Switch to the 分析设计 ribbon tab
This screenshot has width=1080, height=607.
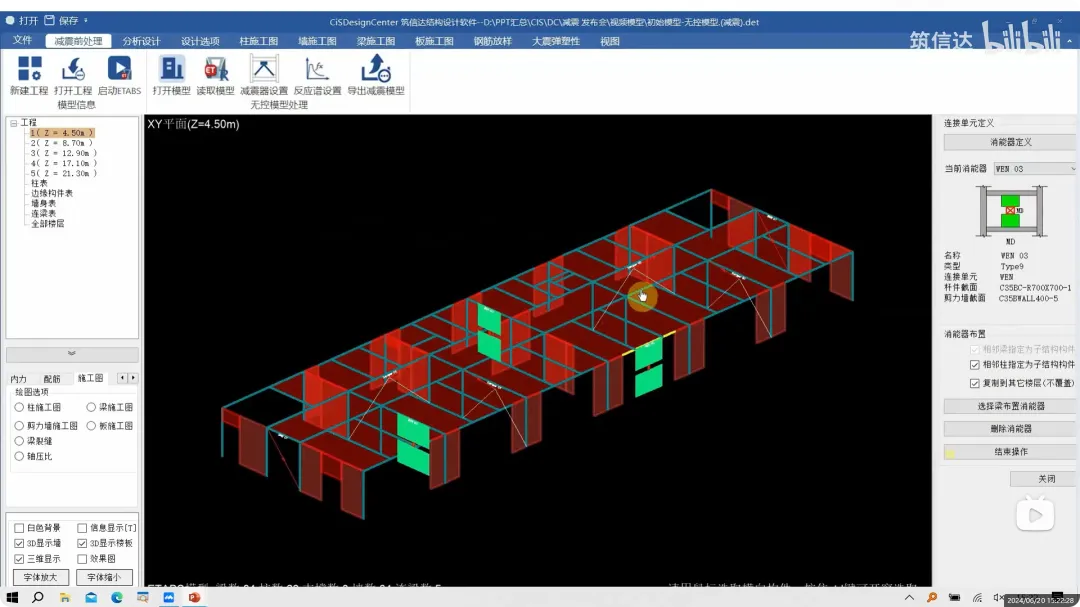141,41
